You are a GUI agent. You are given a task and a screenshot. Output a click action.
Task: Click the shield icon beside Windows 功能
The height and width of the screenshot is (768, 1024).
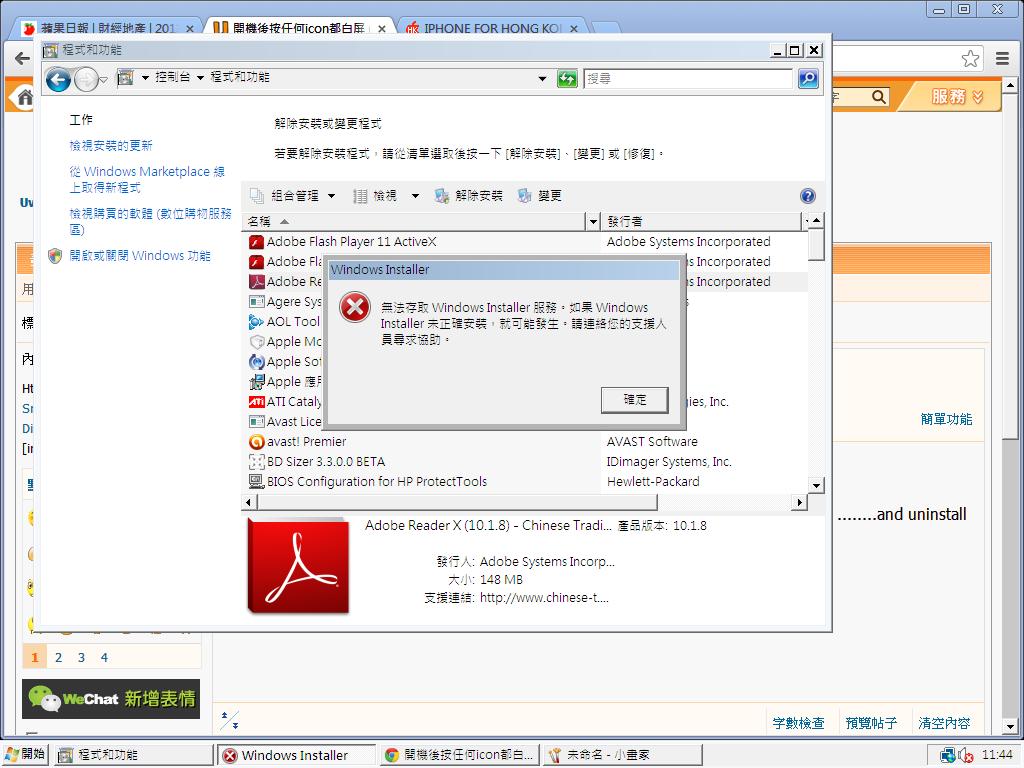click(x=56, y=256)
